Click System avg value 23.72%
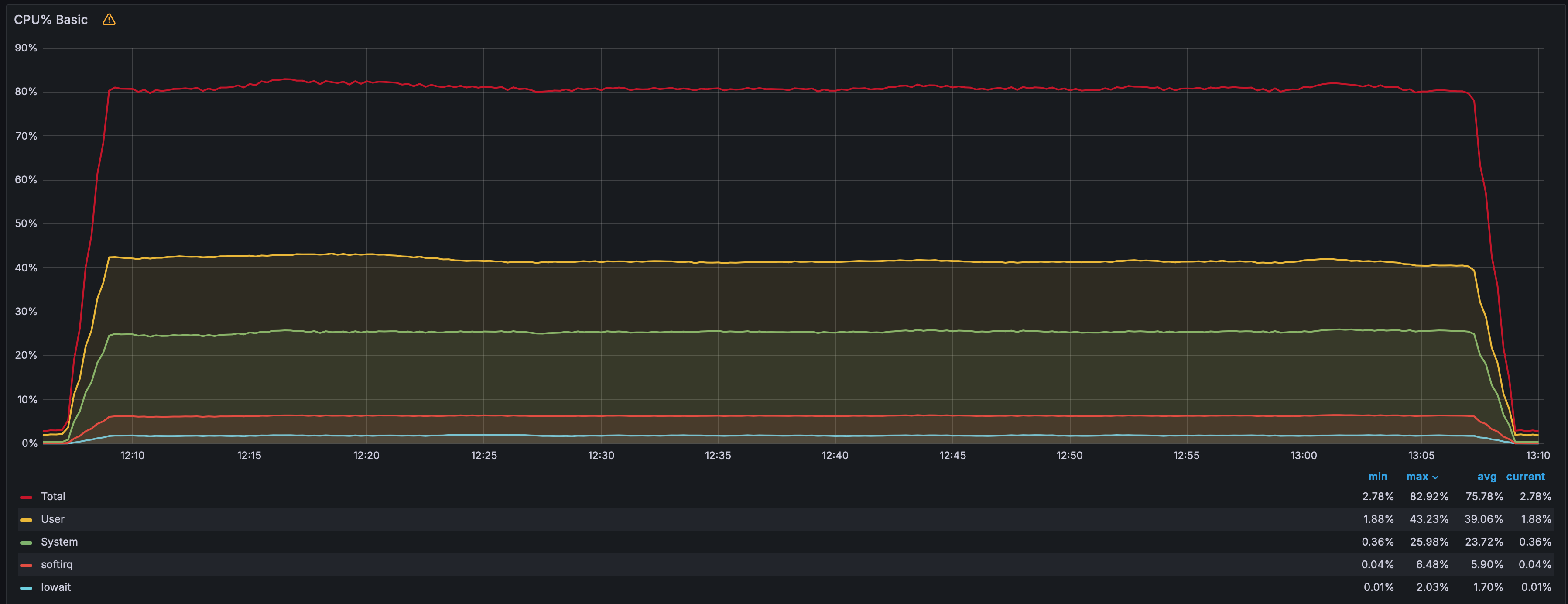This screenshot has height=604, width=1568. (x=1484, y=542)
